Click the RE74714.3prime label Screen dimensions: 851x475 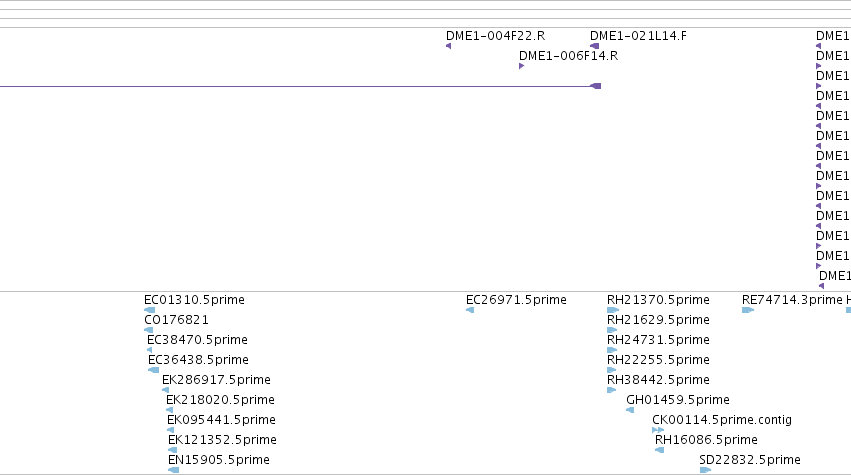point(792,300)
